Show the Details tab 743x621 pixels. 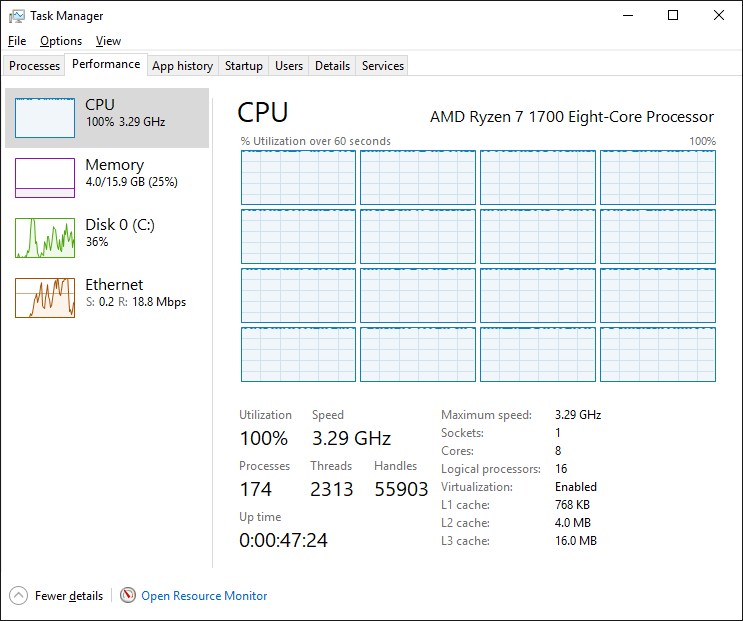[x=332, y=66]
